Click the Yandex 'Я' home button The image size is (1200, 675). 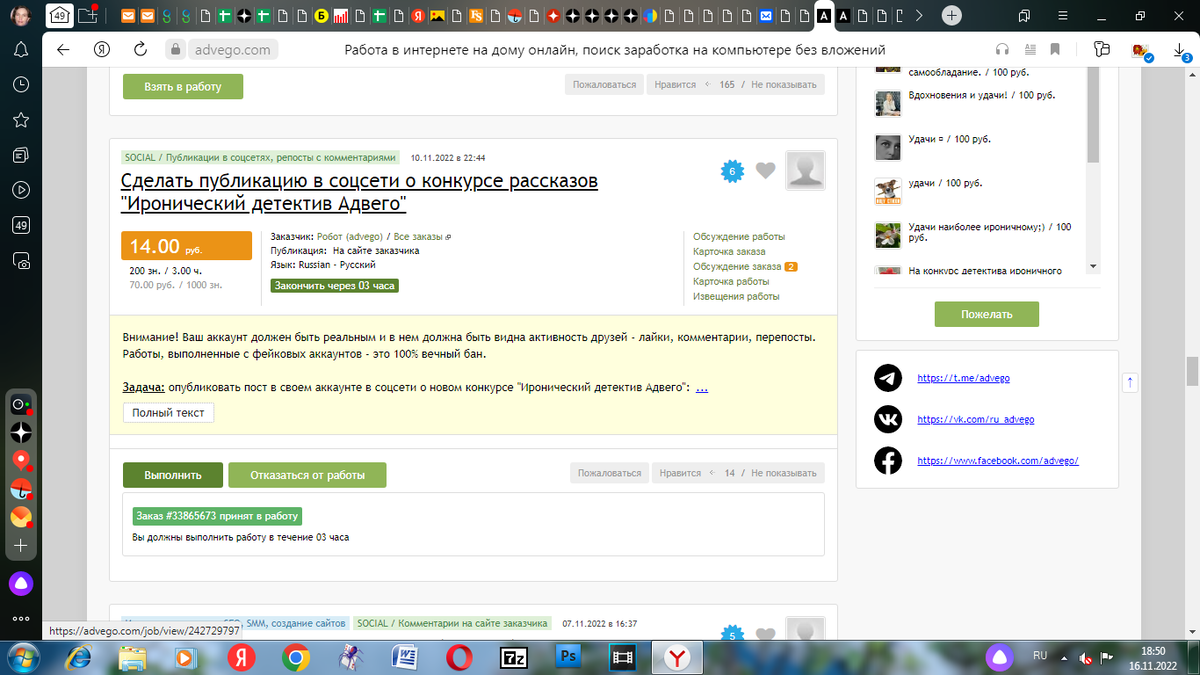[101, 50]
